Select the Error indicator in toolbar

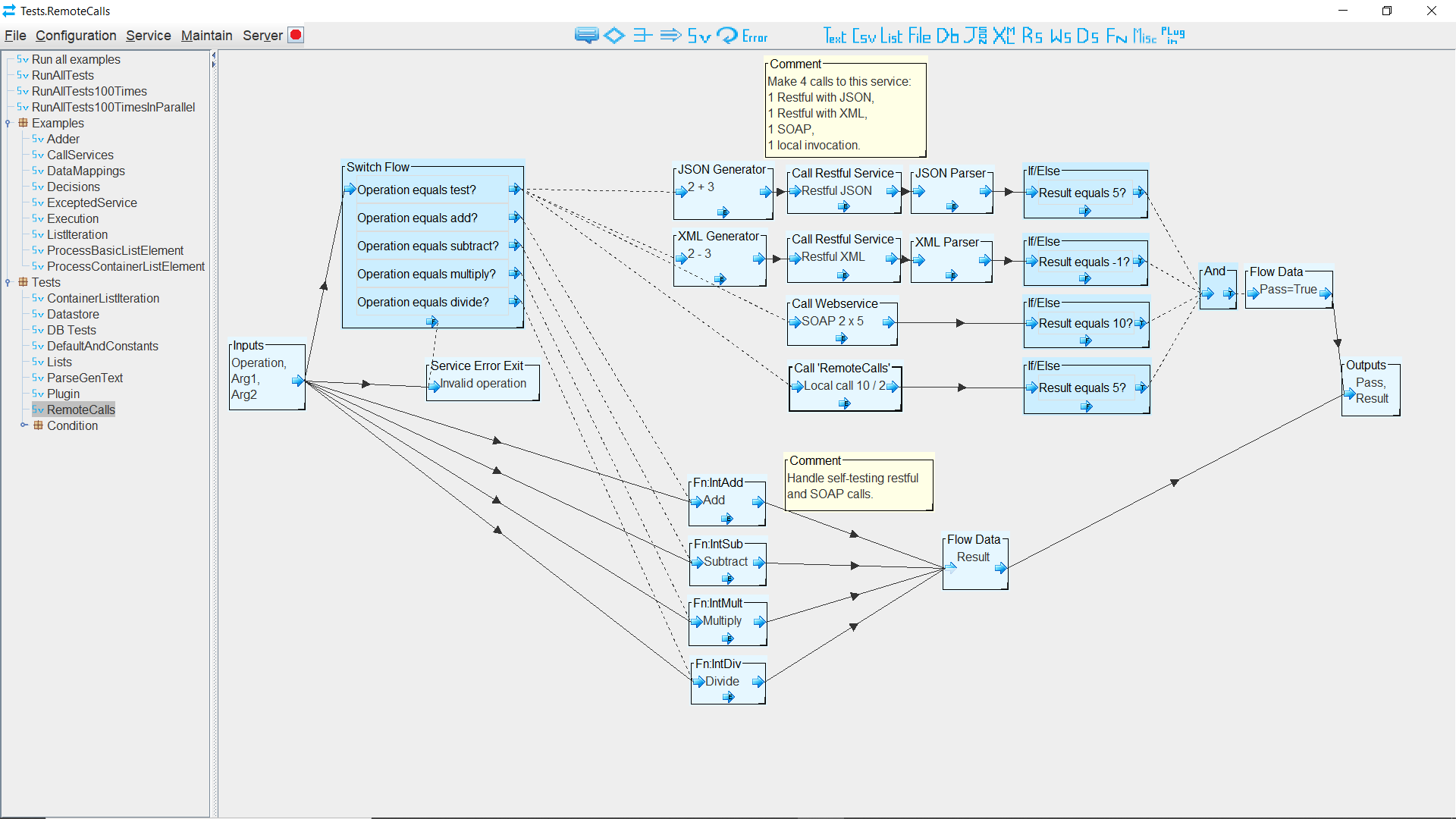(755, 36)
